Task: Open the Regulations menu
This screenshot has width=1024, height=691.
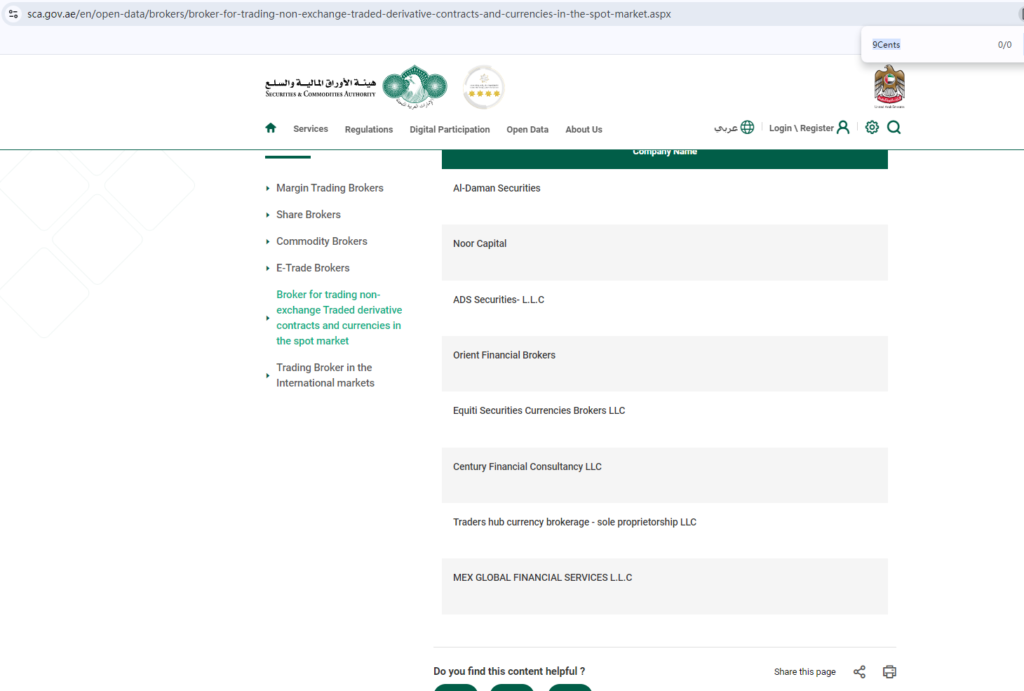Action: (x=368, y=129)
